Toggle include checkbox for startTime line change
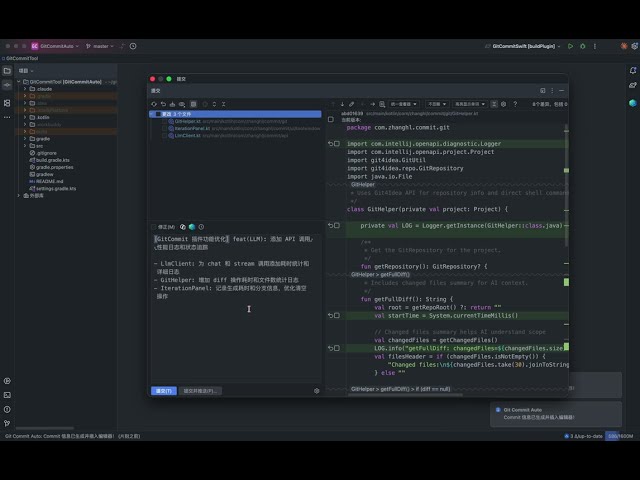Viewport: 640px width, 480px height. pyautogui.click(x=337, y=316)
